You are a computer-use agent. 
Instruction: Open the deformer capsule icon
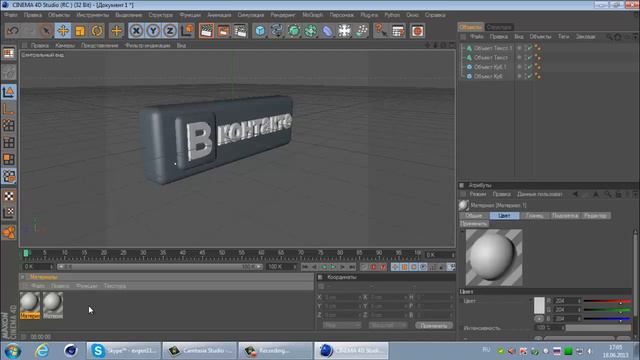click(x=327, y=31)
